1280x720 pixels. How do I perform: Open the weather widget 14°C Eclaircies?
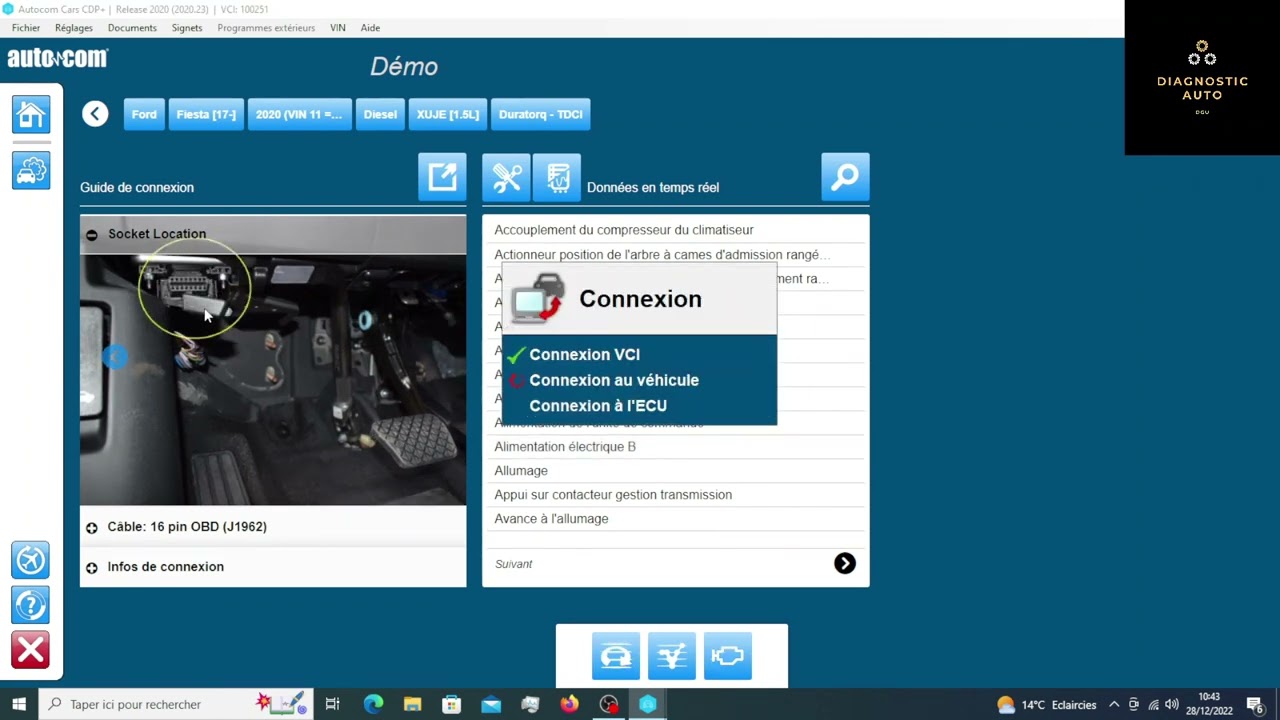pos(1046,704)
